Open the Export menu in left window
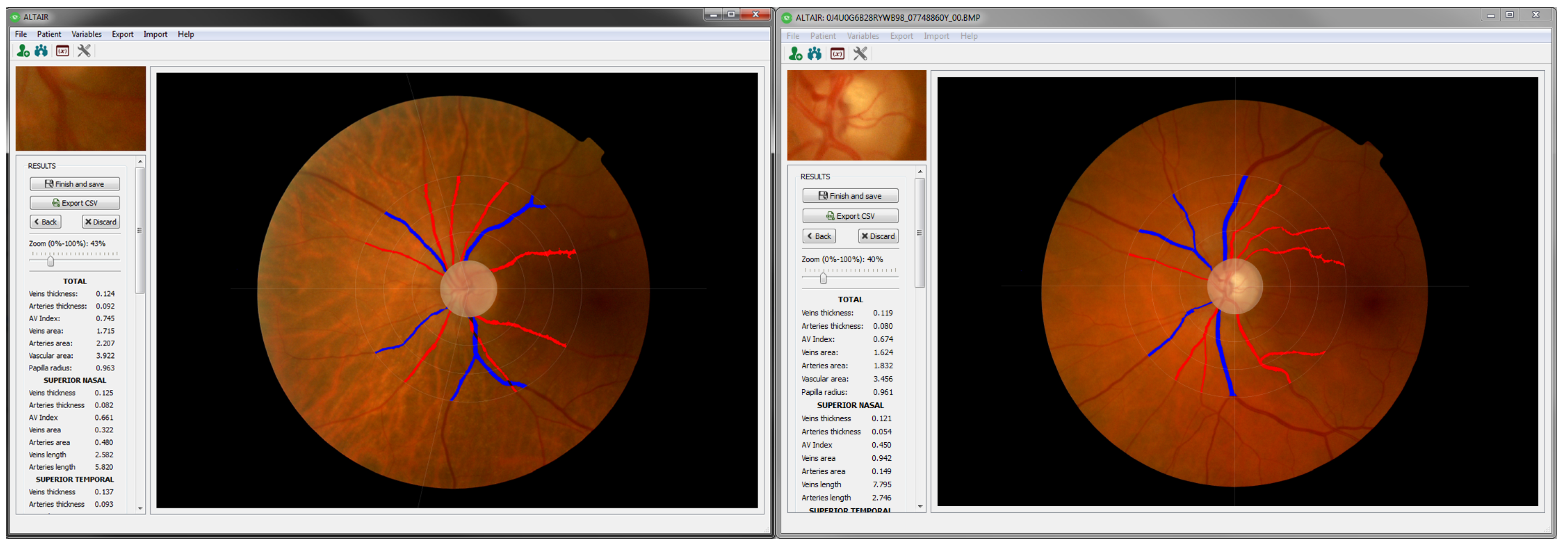Image resolution: width=1568 pixels, height=550 pixels. tap(122, 34)
